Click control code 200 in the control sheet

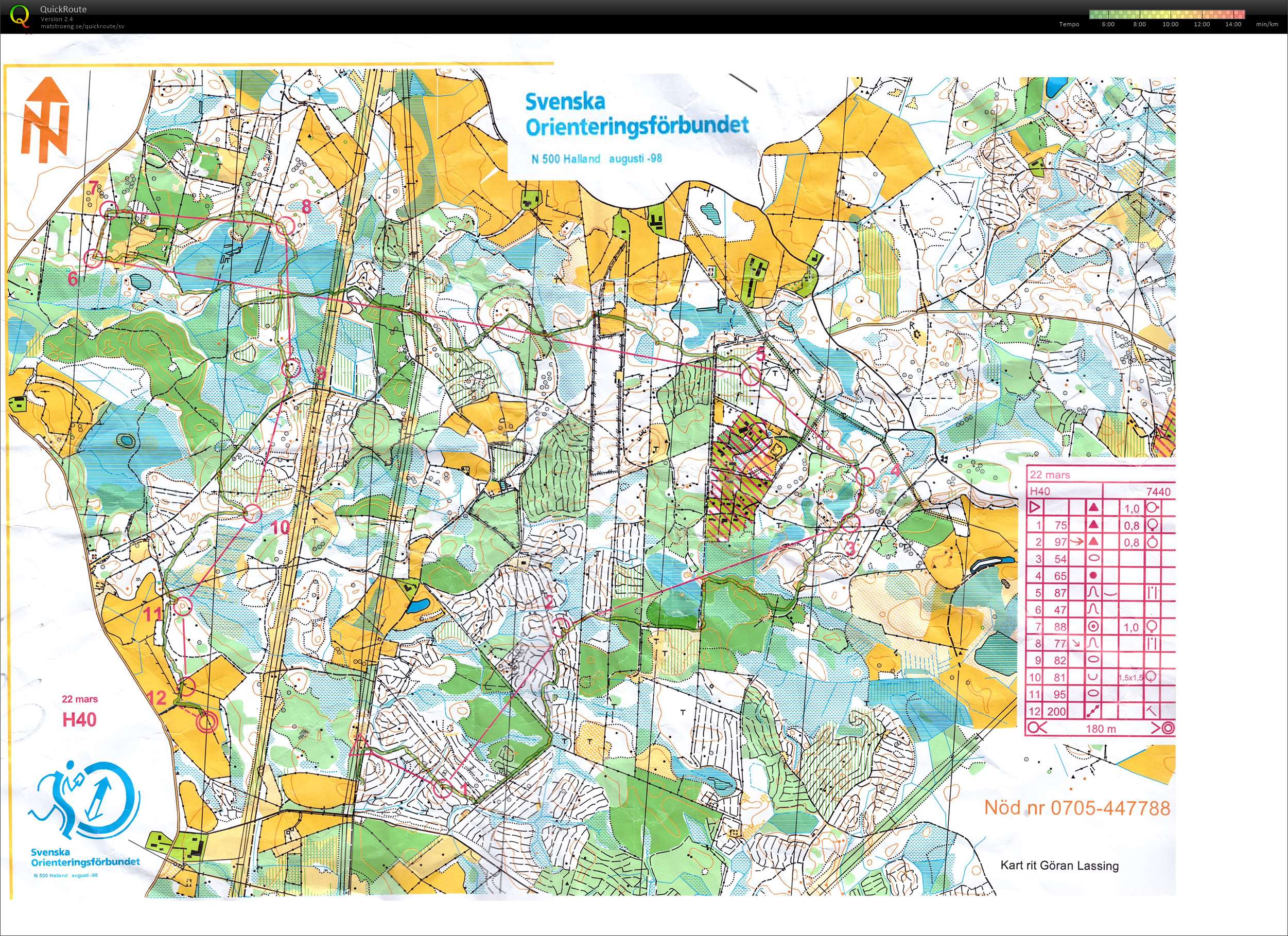click(1057, 712)
